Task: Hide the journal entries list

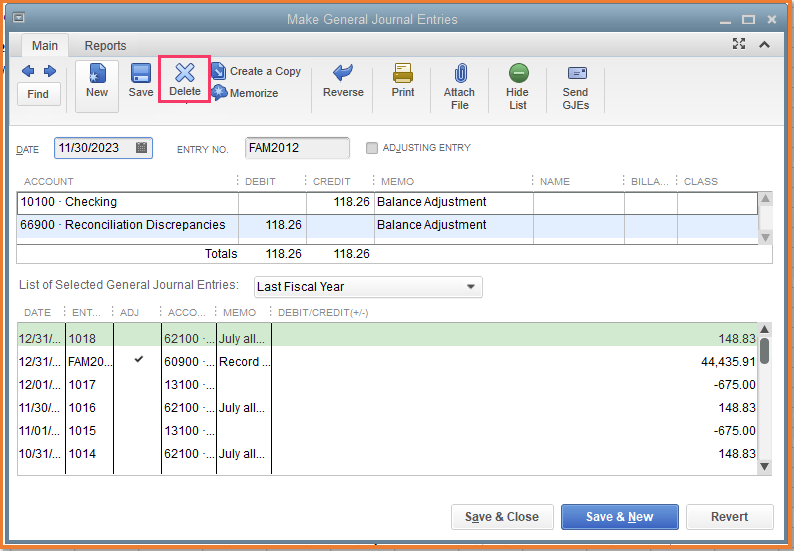Action: [518, 87]
